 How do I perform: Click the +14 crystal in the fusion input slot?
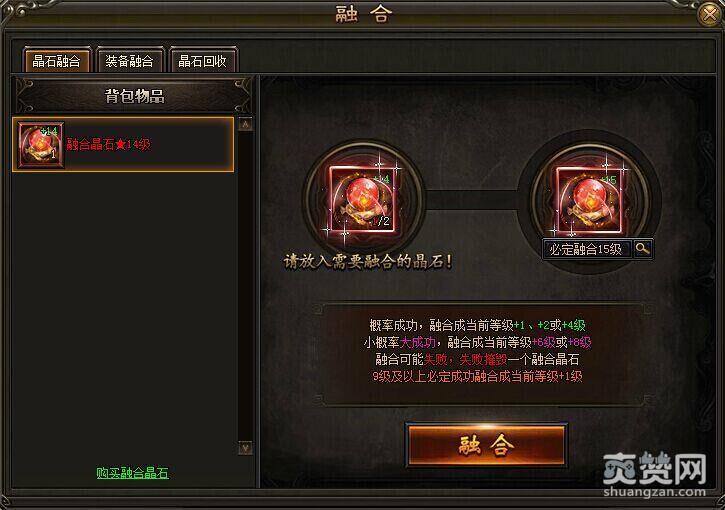(x=363, y=199)
